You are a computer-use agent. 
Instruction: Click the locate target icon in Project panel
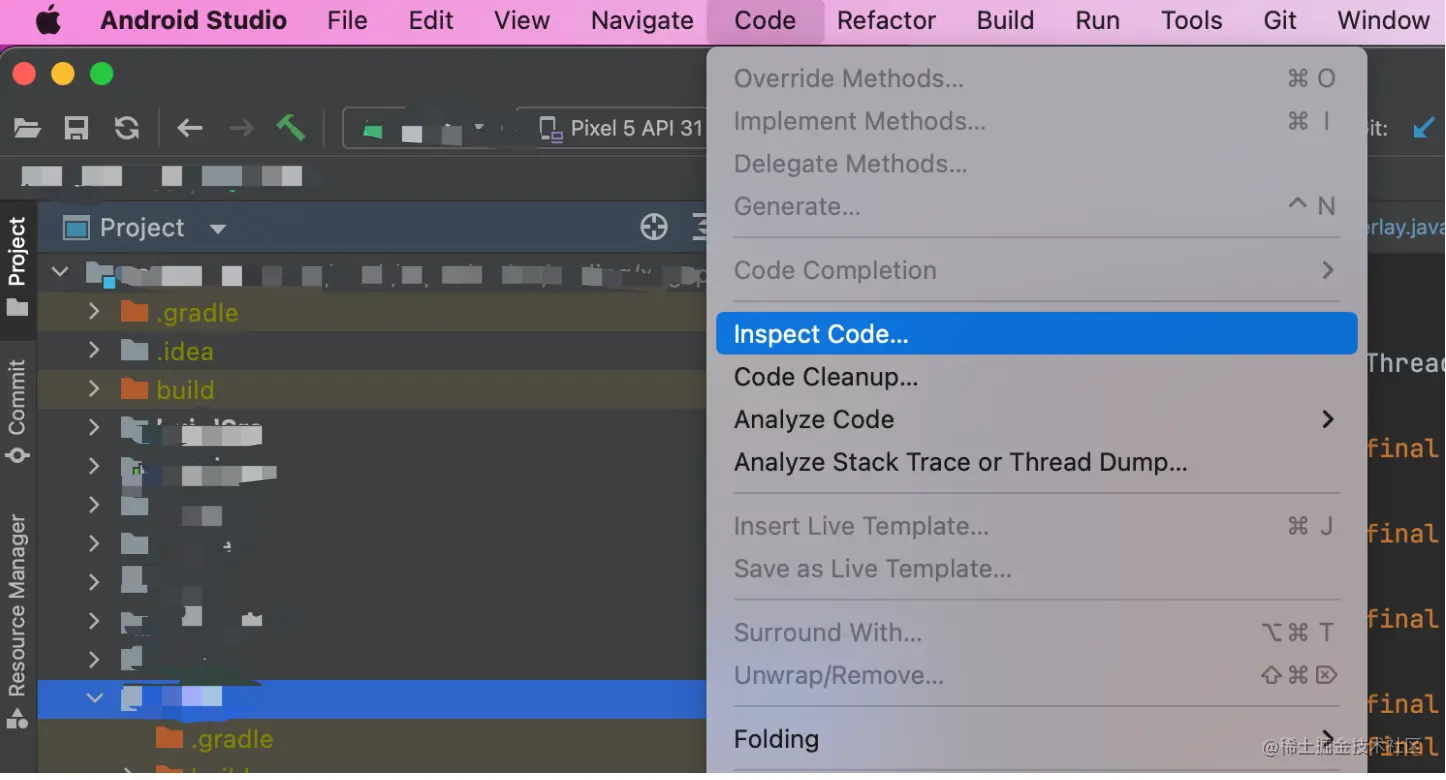click(x=654, y=228)
